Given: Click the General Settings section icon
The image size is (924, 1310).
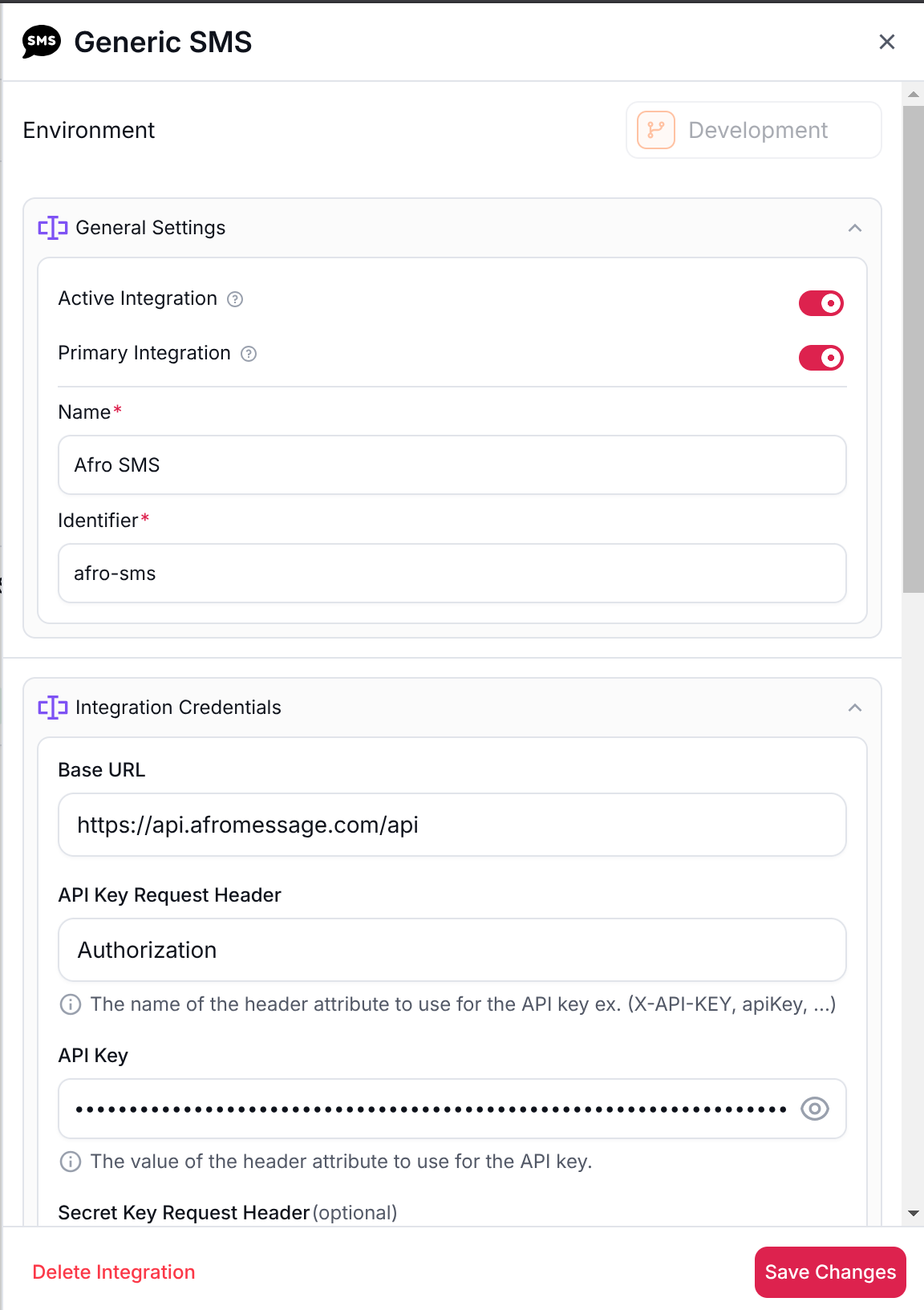Looking at the screenshot, I should [53, 228].
